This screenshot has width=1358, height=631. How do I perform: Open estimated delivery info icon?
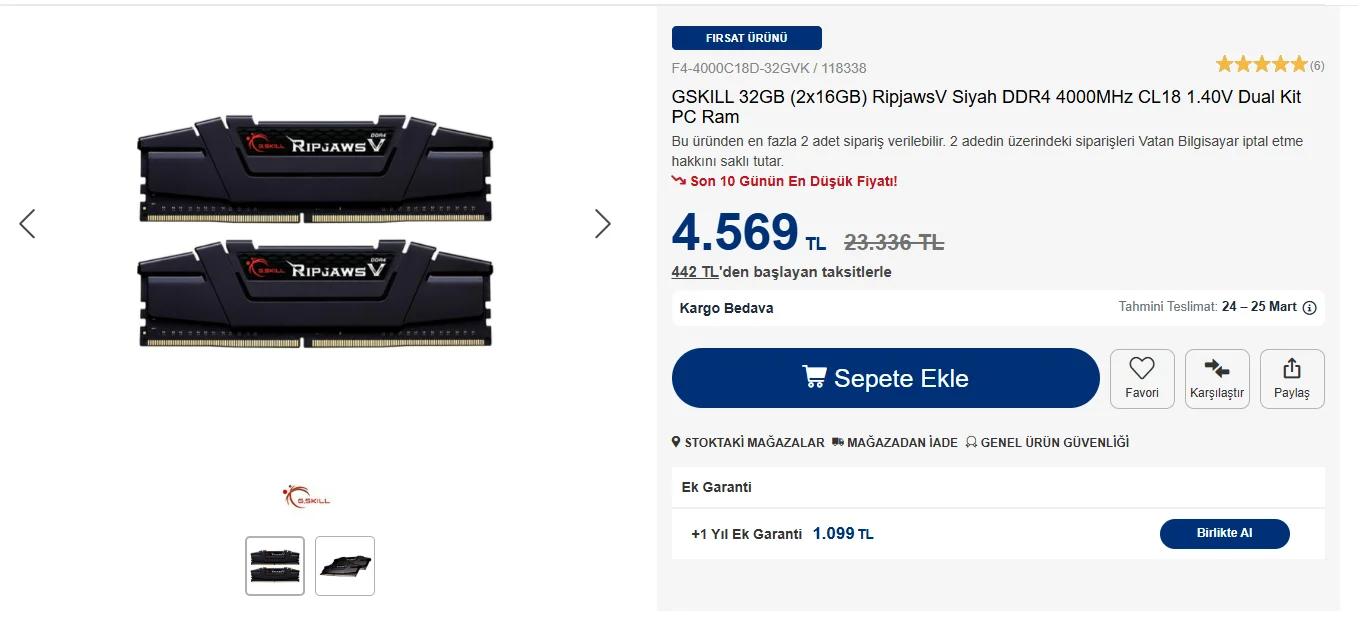pyautogui.click(x=1309, y=308)
